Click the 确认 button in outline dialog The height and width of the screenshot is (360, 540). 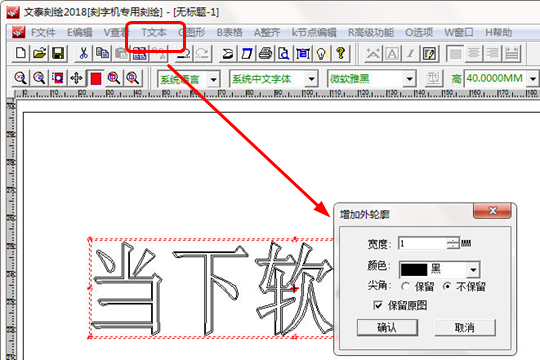[x=387, y=327]
